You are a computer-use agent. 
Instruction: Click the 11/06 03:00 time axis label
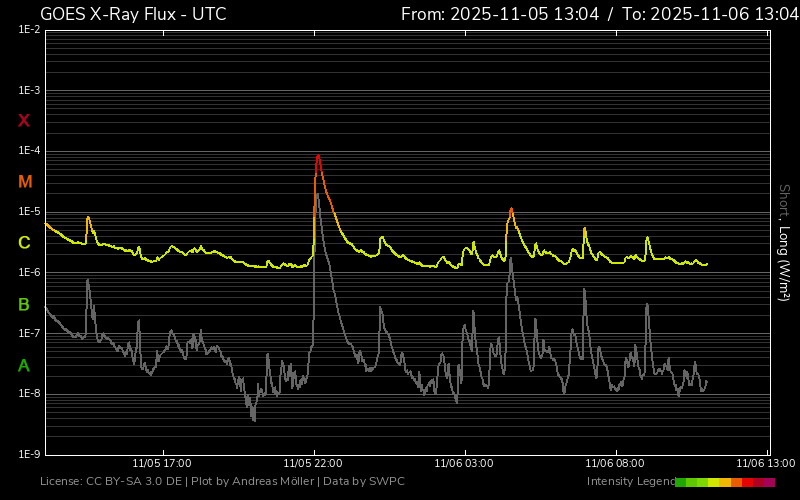(464, 463)
